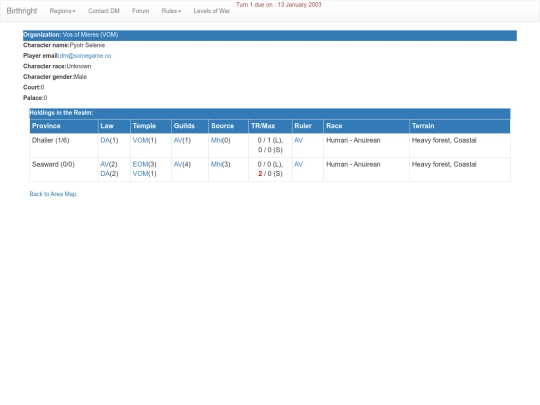Click the Turn 1 due date notice
Viewport: 540px width, 405px height.
point(279,5)
